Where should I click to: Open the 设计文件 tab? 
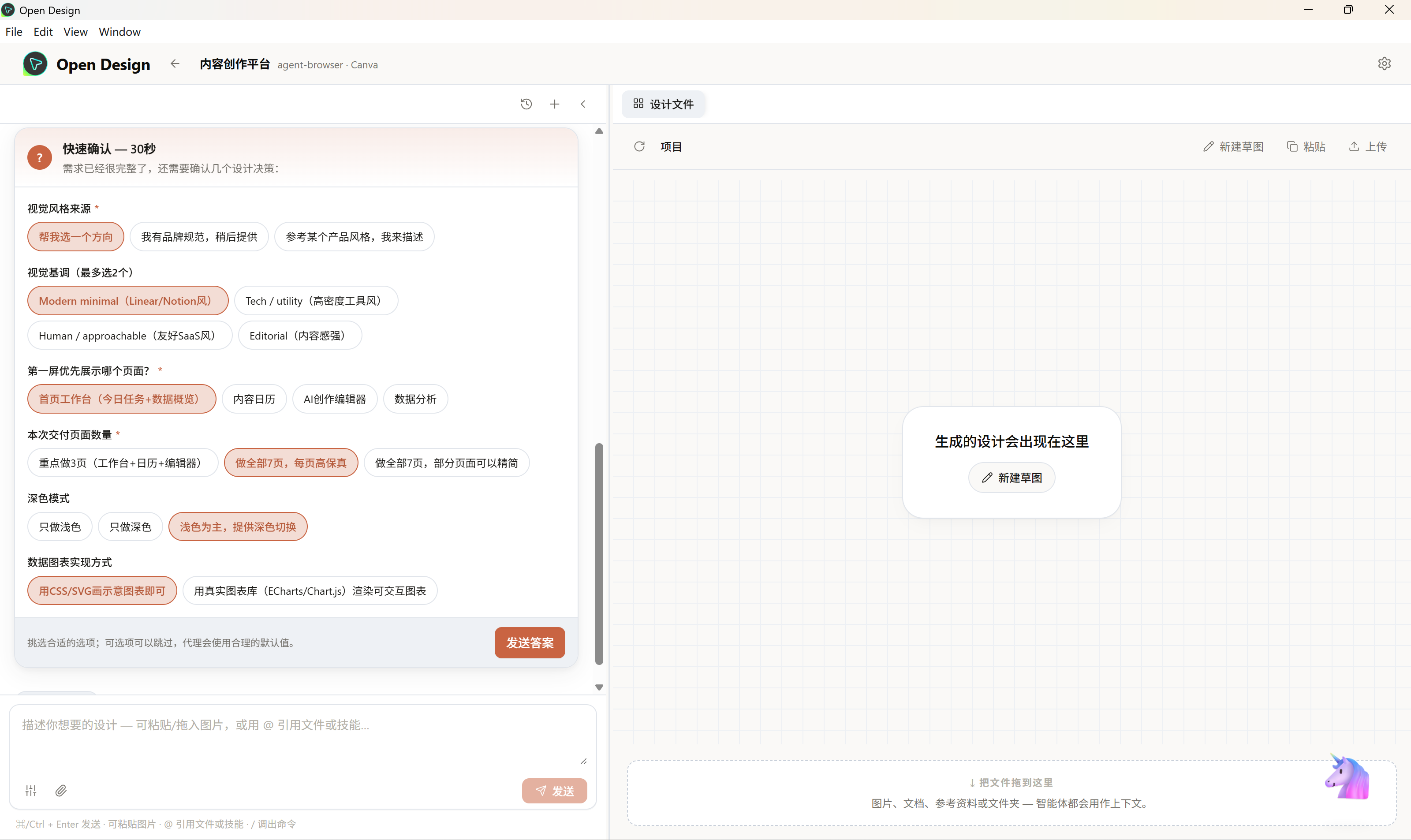(x=663, y=104)
